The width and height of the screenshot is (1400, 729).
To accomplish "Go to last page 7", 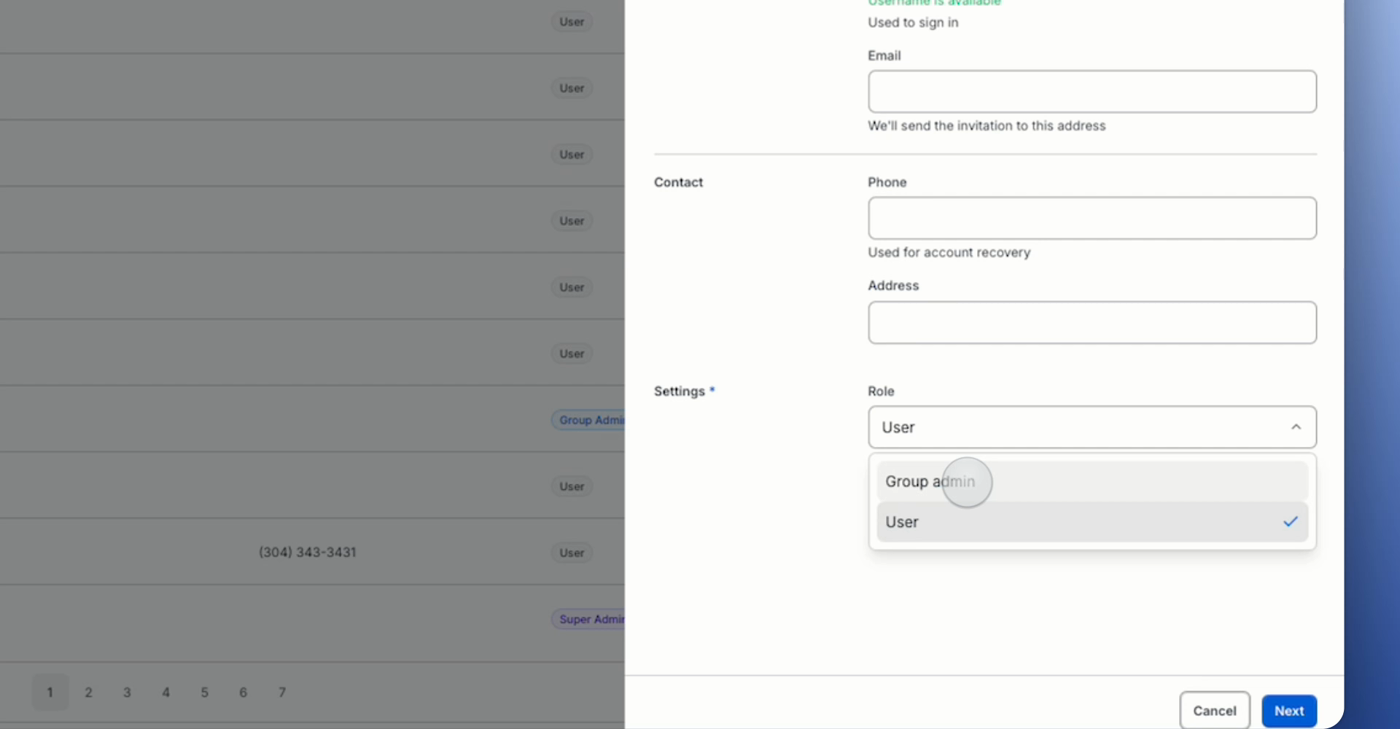I will (282, 692).
